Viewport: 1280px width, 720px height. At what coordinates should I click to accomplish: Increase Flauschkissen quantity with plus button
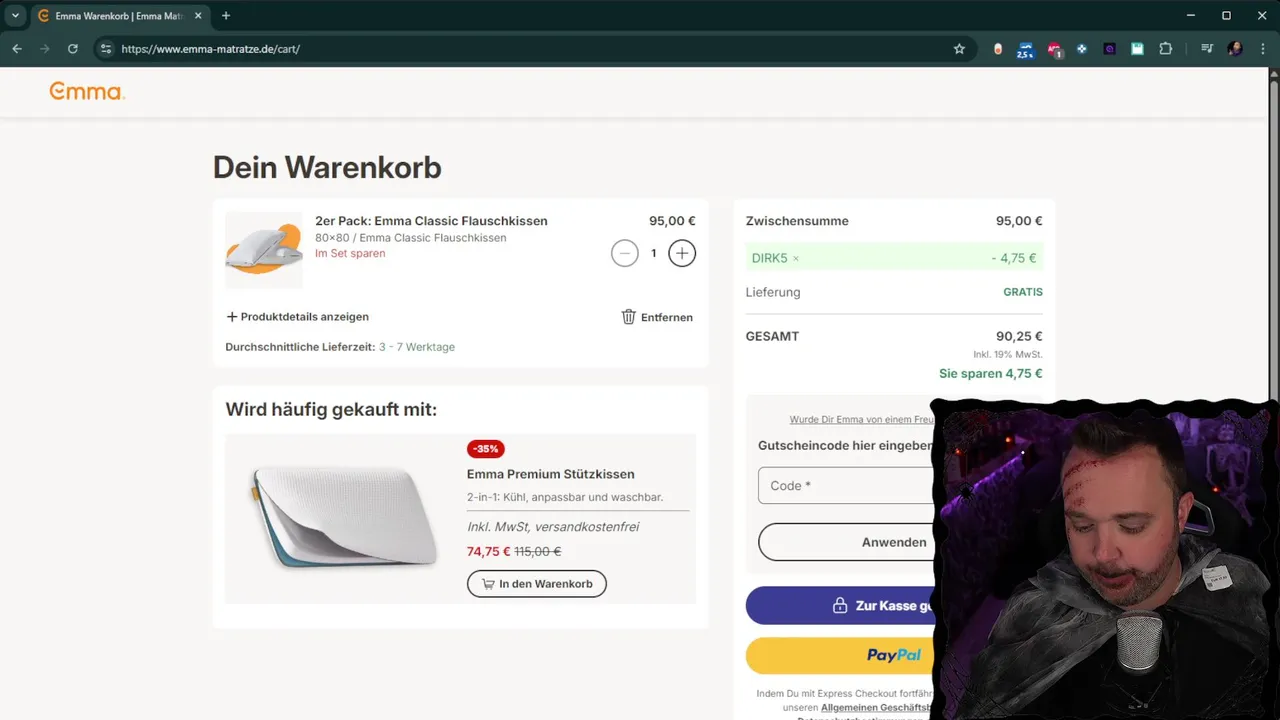point(682,253)
